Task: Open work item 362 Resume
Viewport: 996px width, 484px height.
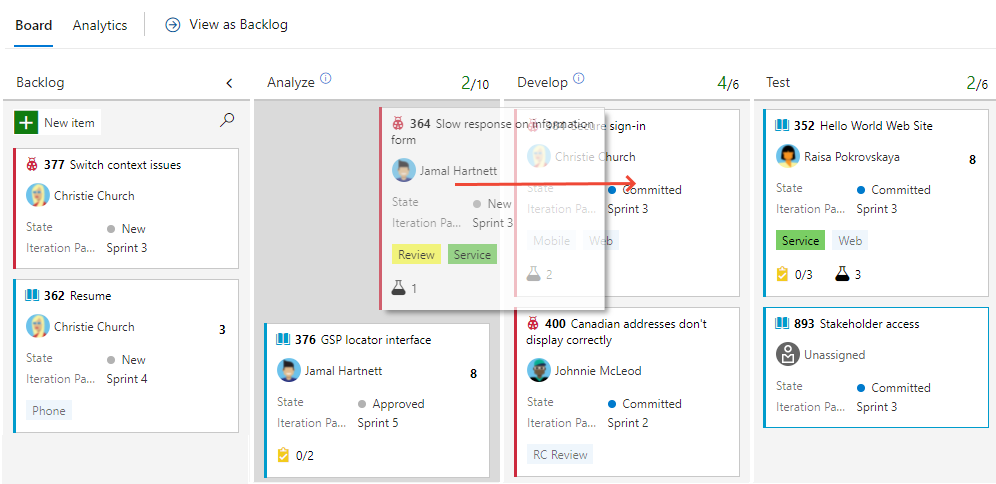Action: click(90, 296)
